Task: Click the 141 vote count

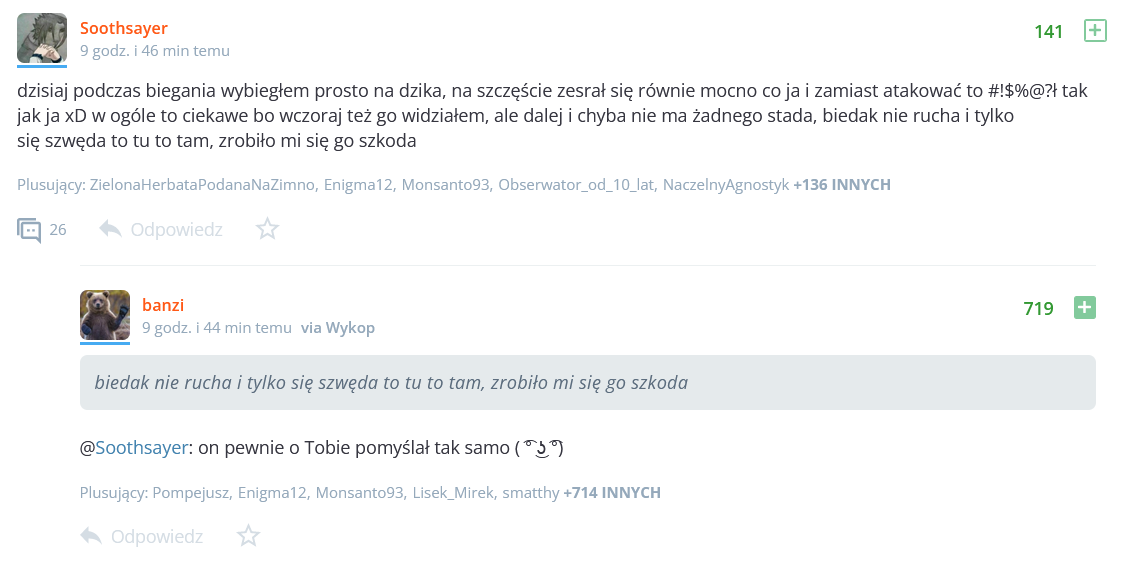Action: [x=1048, y=32]
